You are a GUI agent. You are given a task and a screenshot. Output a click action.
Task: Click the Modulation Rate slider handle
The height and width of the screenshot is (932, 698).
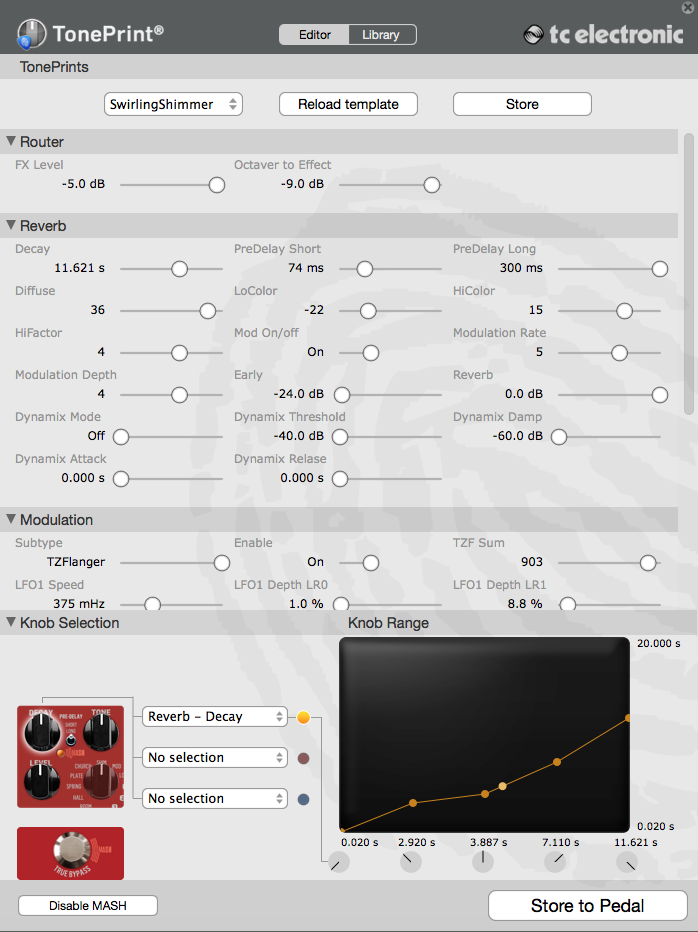[x=620, y=353]
